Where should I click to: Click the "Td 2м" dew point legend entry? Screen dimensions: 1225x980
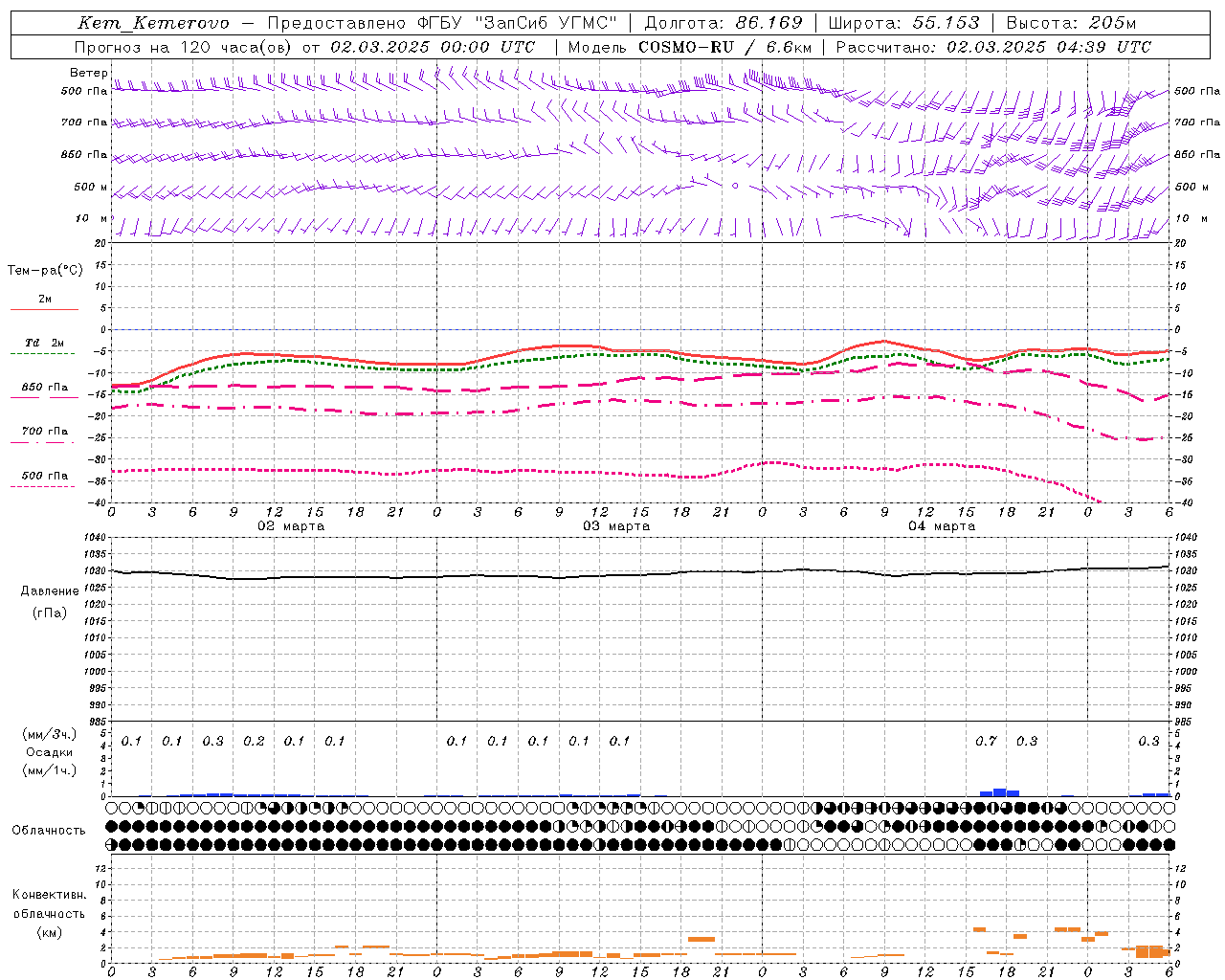(44, 343)
